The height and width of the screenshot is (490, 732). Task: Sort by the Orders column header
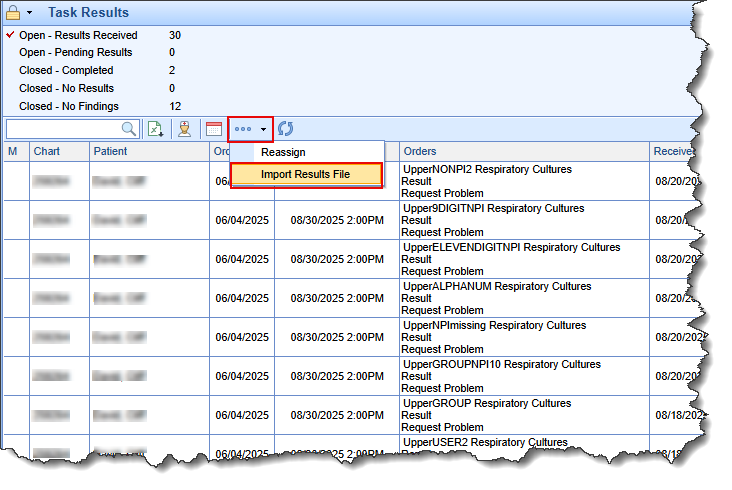click(524, 151)
